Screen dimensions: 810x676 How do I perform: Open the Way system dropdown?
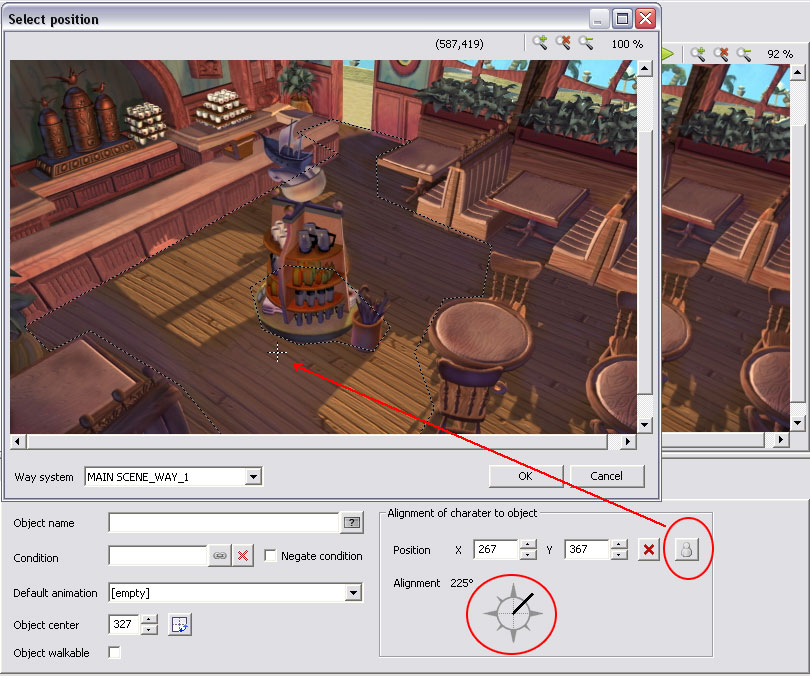tap(253, 476)
